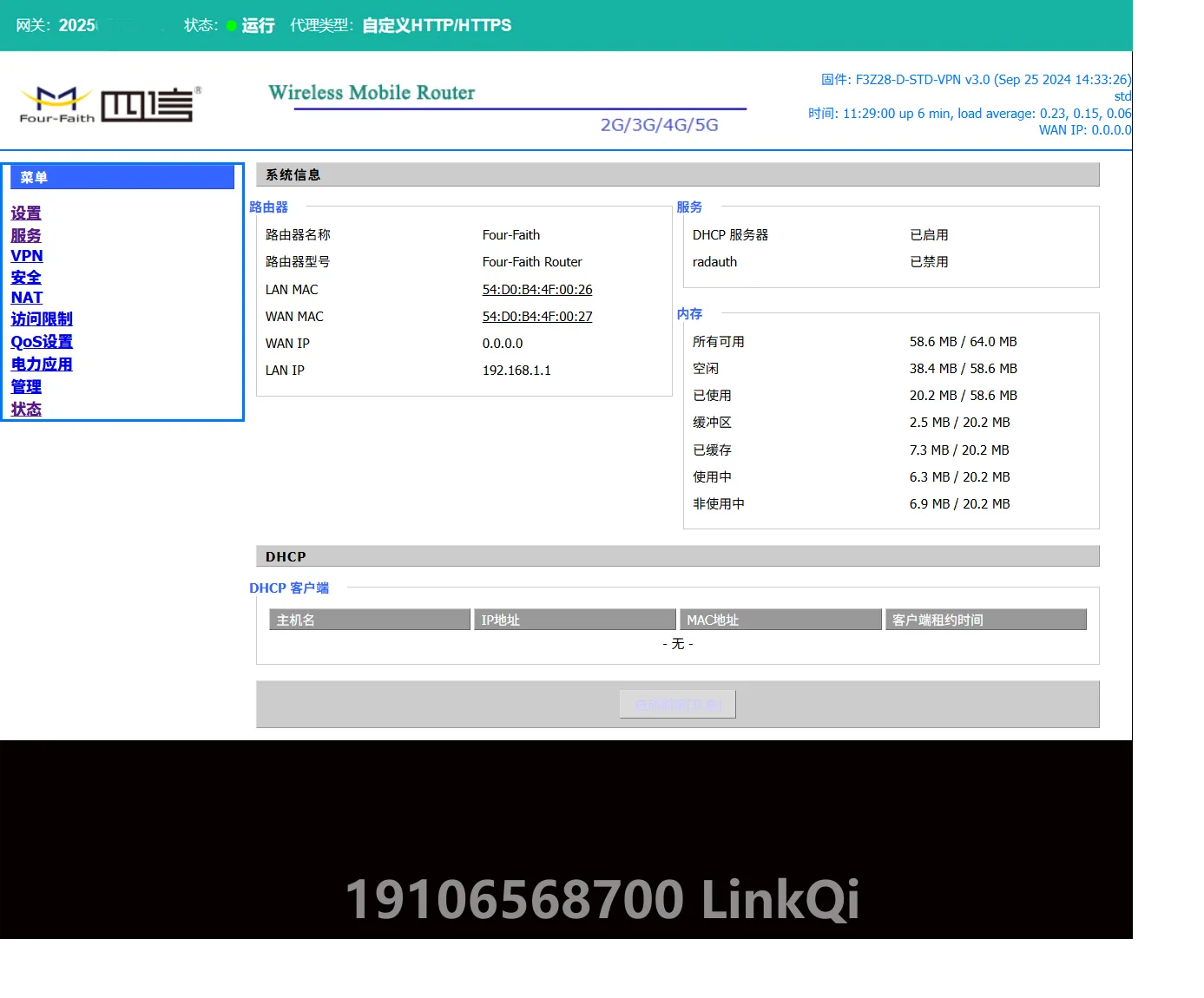Click the 菜单 header bar

point(122,177)
